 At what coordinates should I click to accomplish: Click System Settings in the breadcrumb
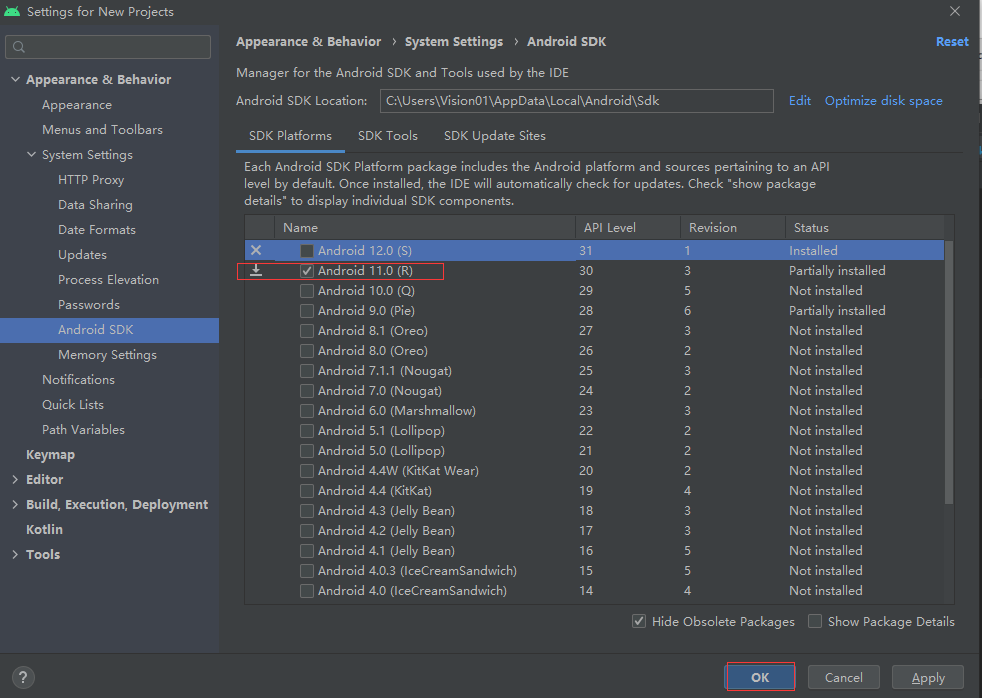[x=453, y=41]
